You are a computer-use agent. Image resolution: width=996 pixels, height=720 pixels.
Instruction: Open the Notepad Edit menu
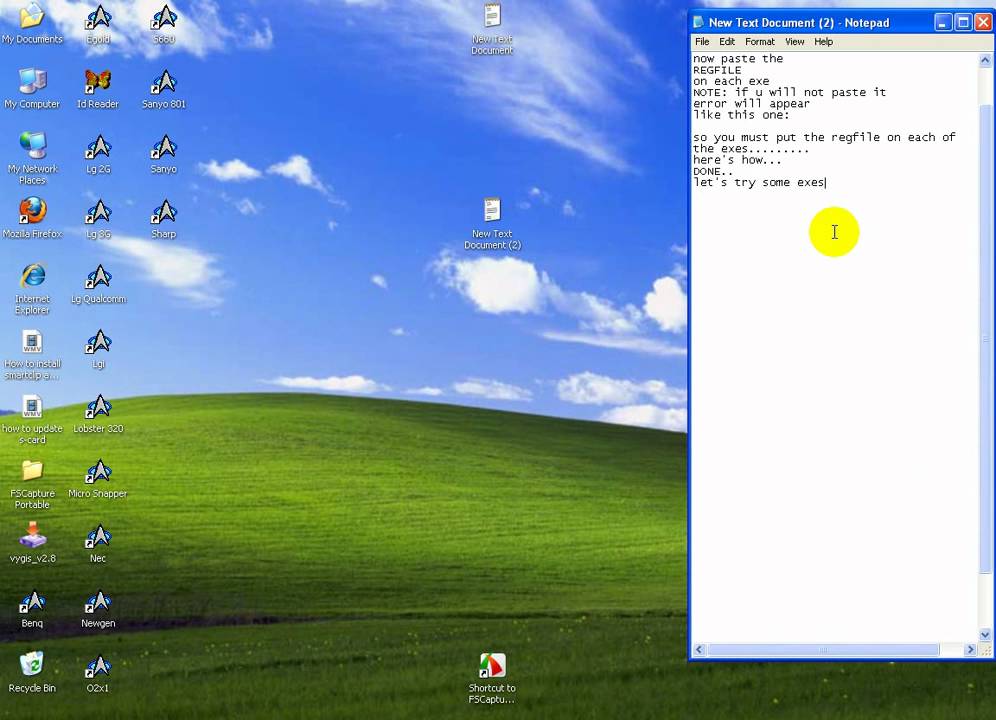point(727,41)
